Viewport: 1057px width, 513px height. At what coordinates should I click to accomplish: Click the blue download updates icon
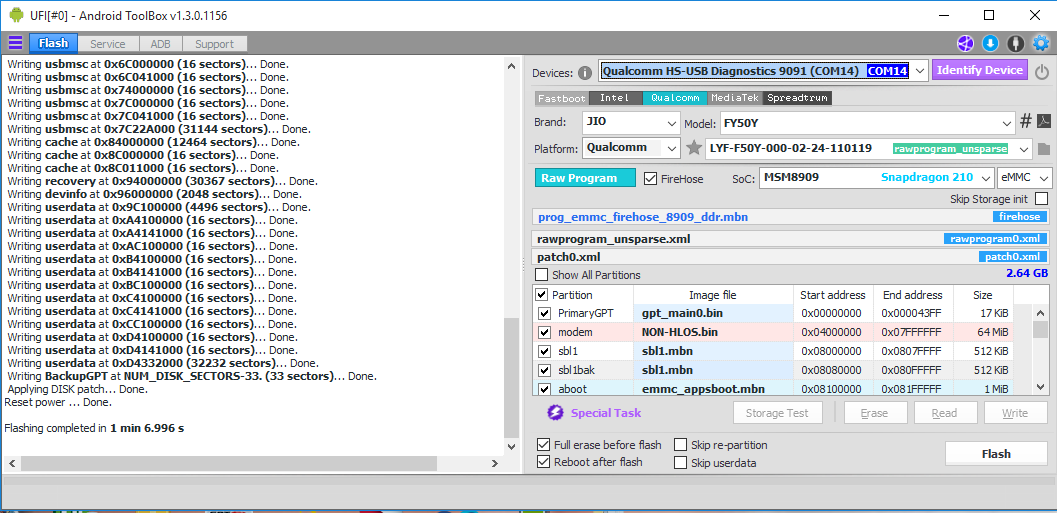tap(990, 44)
